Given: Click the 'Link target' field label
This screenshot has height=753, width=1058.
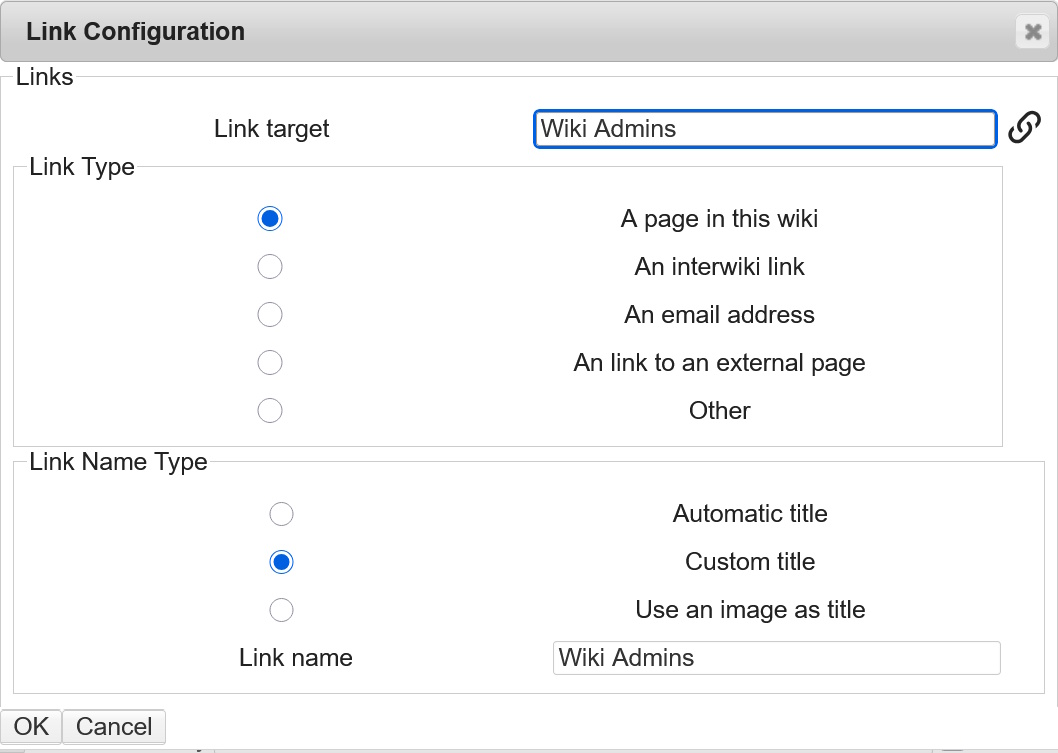Looking at the screenshot, I should click(x=272, y=129).
